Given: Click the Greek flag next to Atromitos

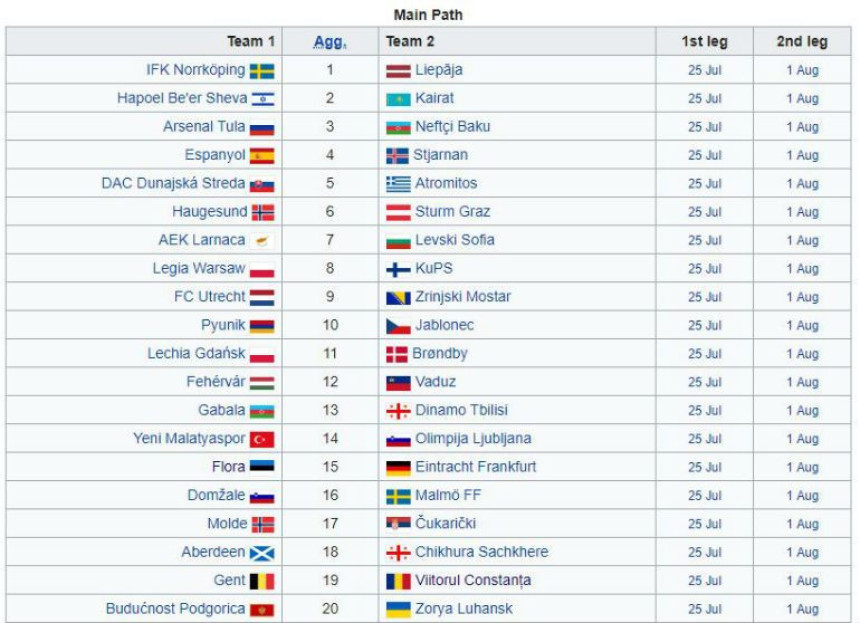Looking at the screenshot, I should click(398, 184).
